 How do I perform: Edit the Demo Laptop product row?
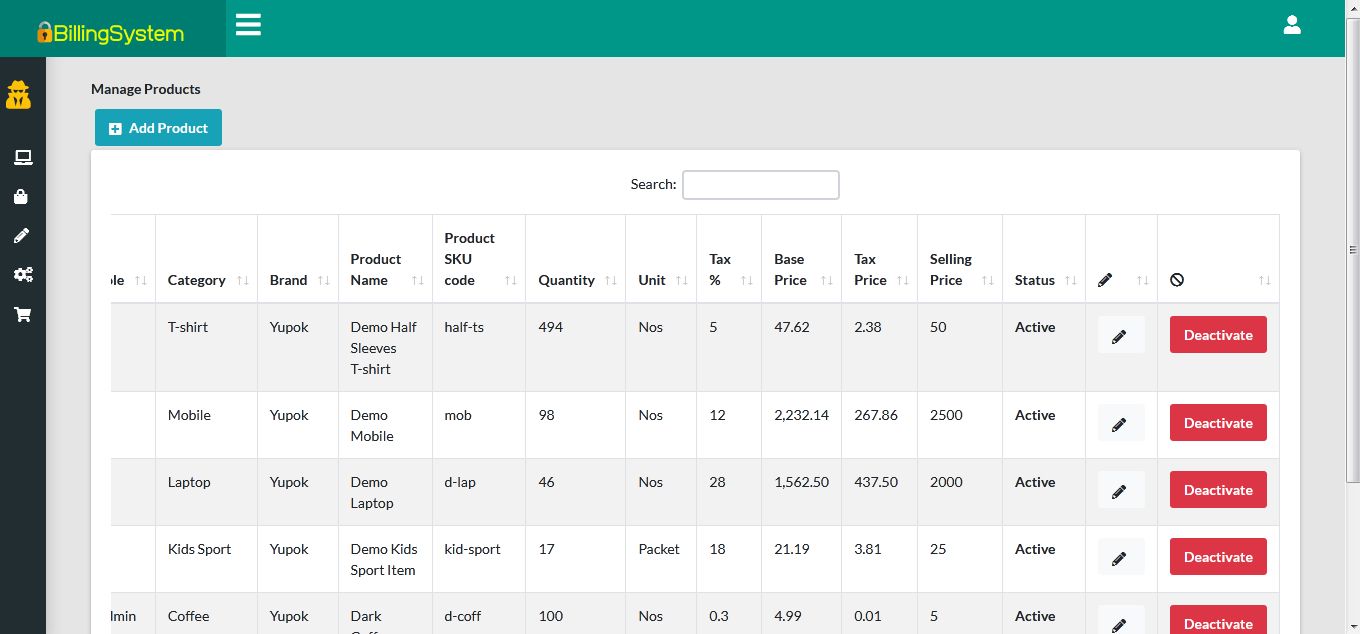[x=1120, y=491]
